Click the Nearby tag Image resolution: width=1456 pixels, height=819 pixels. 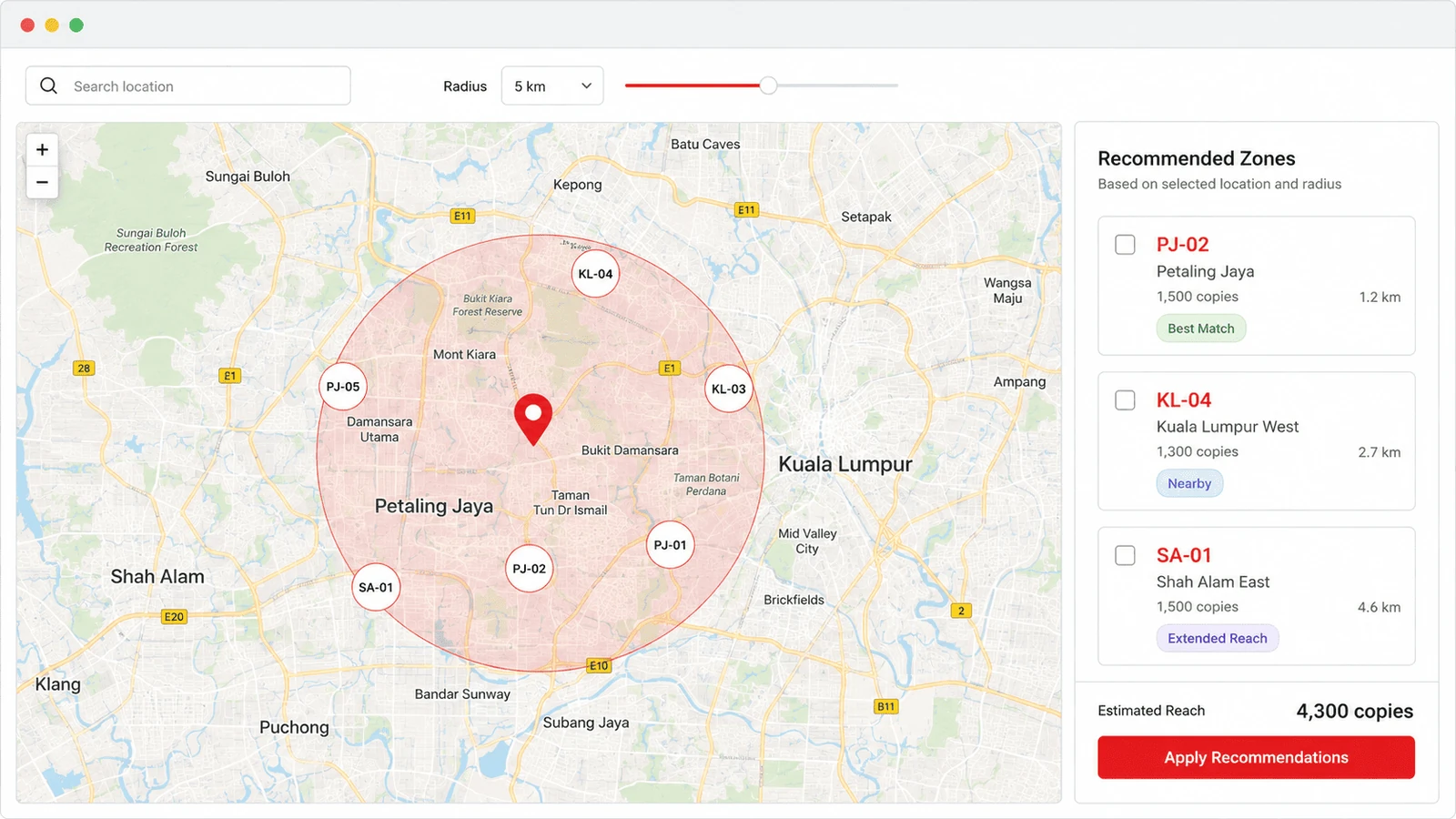coord(1189,483)
